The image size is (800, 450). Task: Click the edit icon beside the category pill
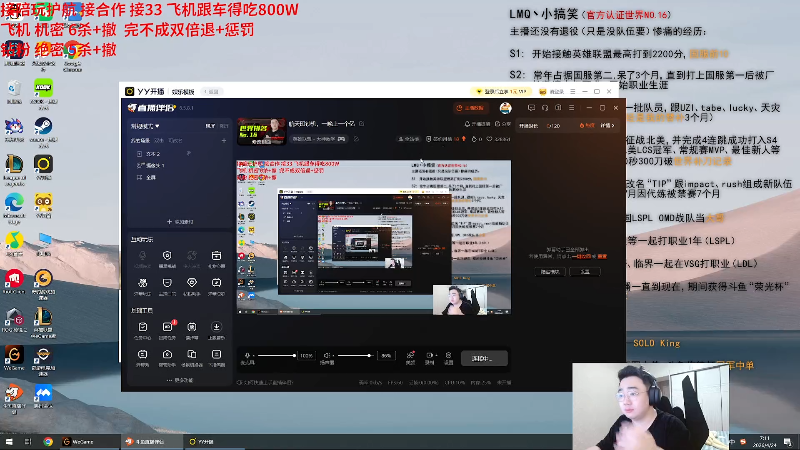click(356, 139)
